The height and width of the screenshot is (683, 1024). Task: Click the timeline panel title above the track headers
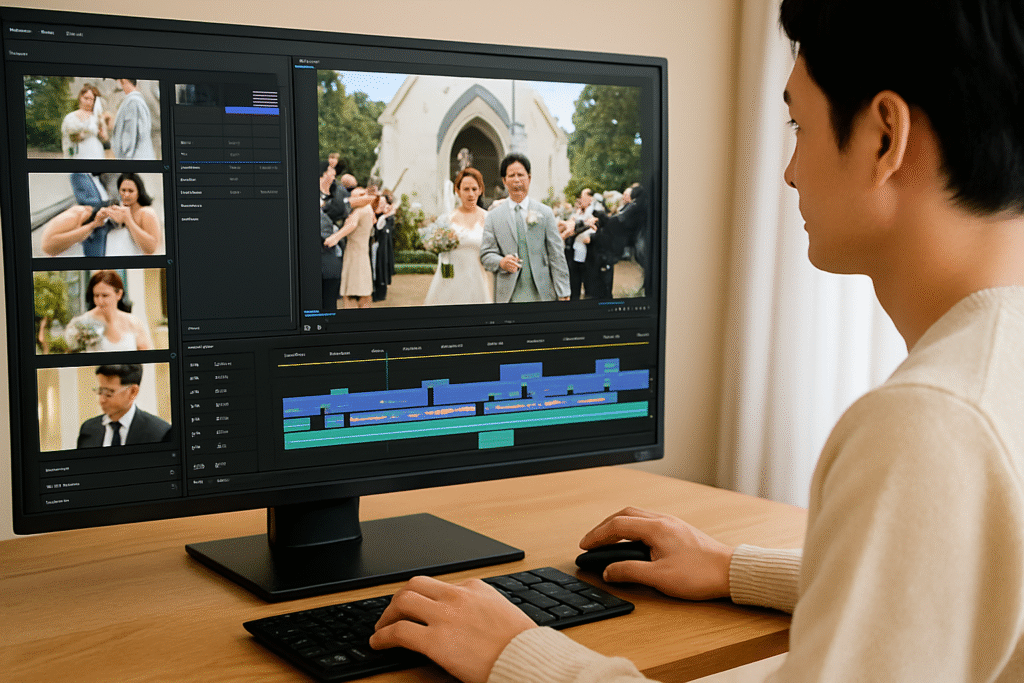(200, 347)
